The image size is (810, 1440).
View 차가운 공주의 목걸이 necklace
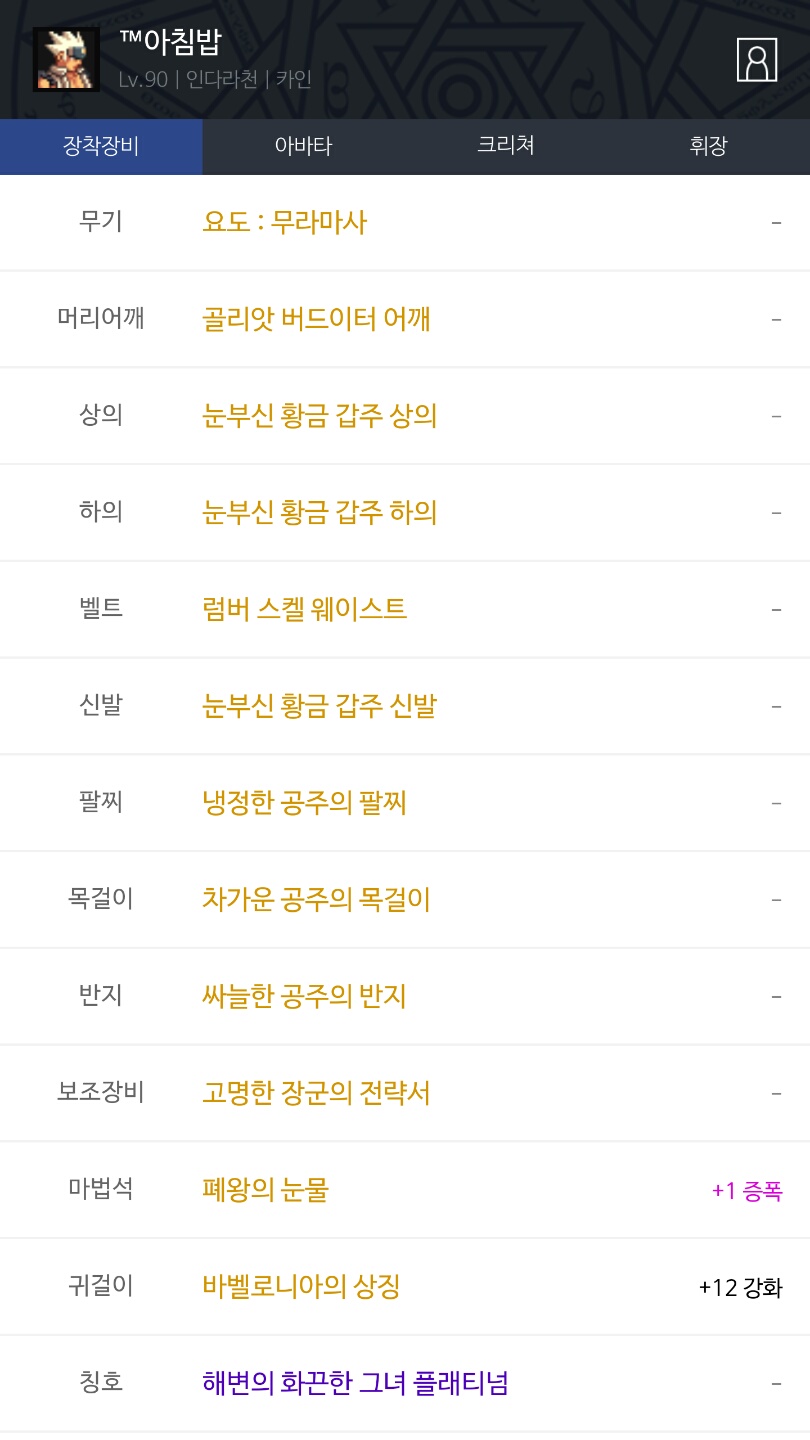(x=316, y=899)
